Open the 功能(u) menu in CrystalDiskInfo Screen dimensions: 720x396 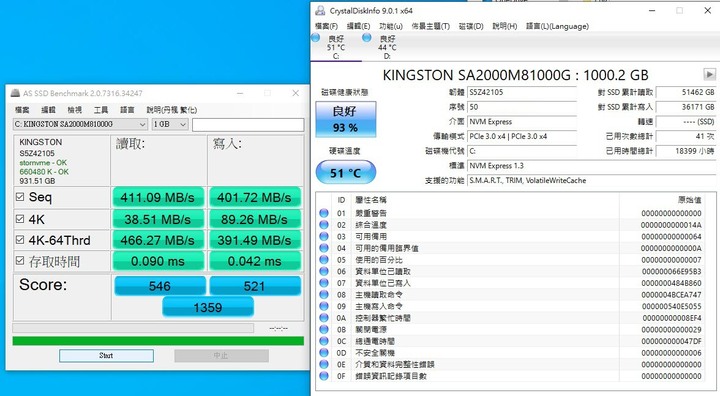391,26
